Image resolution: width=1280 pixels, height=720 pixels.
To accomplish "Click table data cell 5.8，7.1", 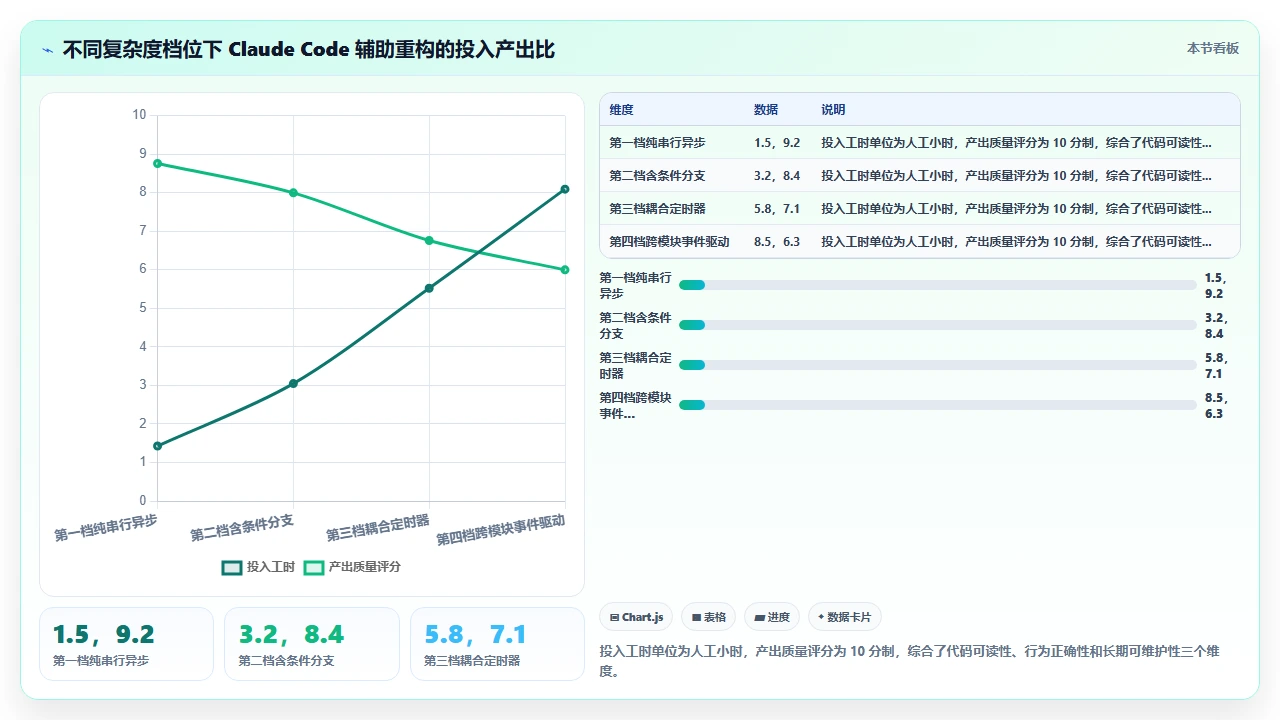I will pos(778,209).
